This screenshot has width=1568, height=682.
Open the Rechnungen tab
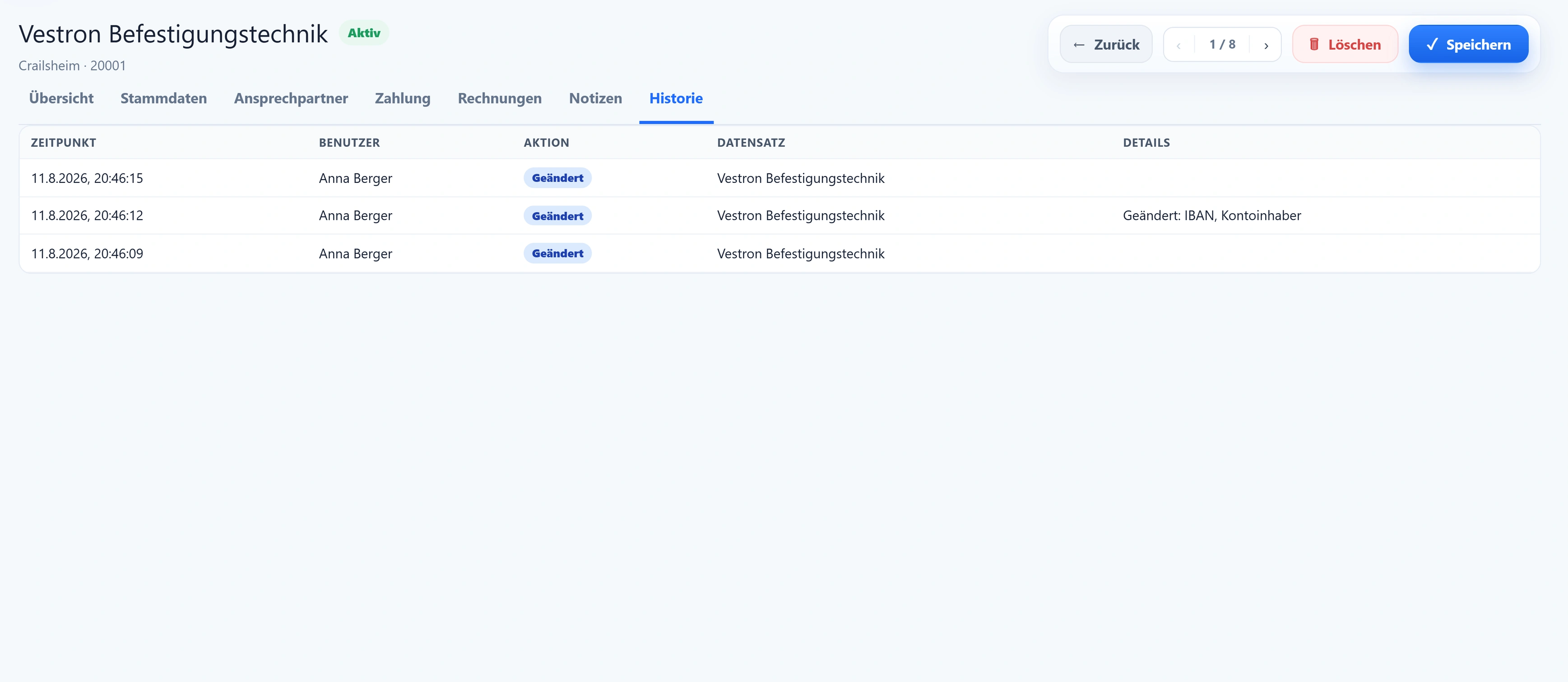(x=500, y=98)
